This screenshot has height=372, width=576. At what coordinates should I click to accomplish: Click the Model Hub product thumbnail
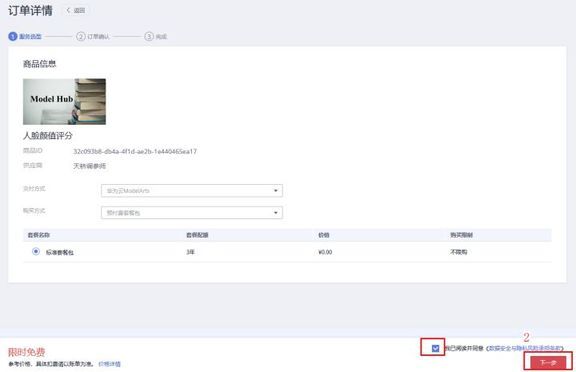pos(64,101)
